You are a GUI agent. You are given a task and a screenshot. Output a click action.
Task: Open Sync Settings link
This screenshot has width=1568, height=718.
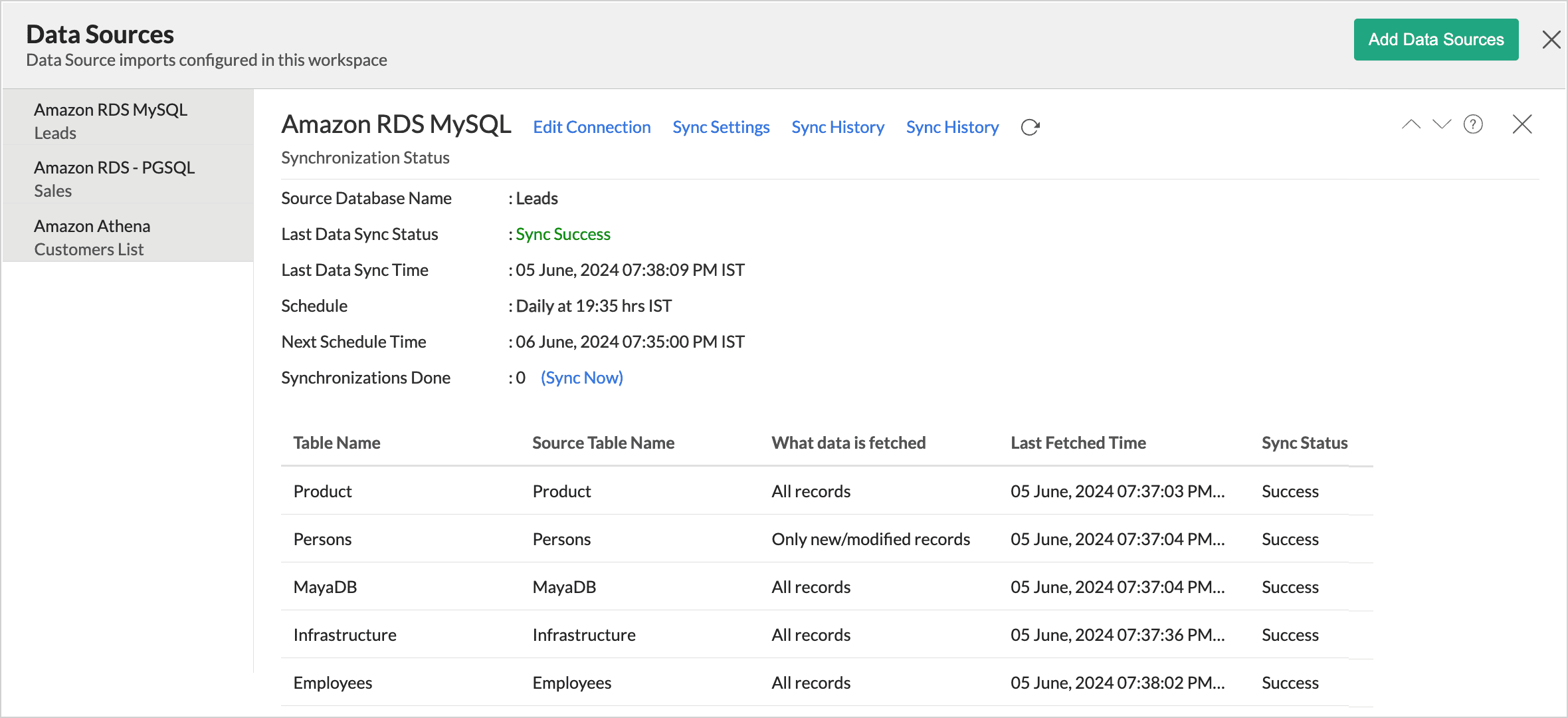(721, 127)
